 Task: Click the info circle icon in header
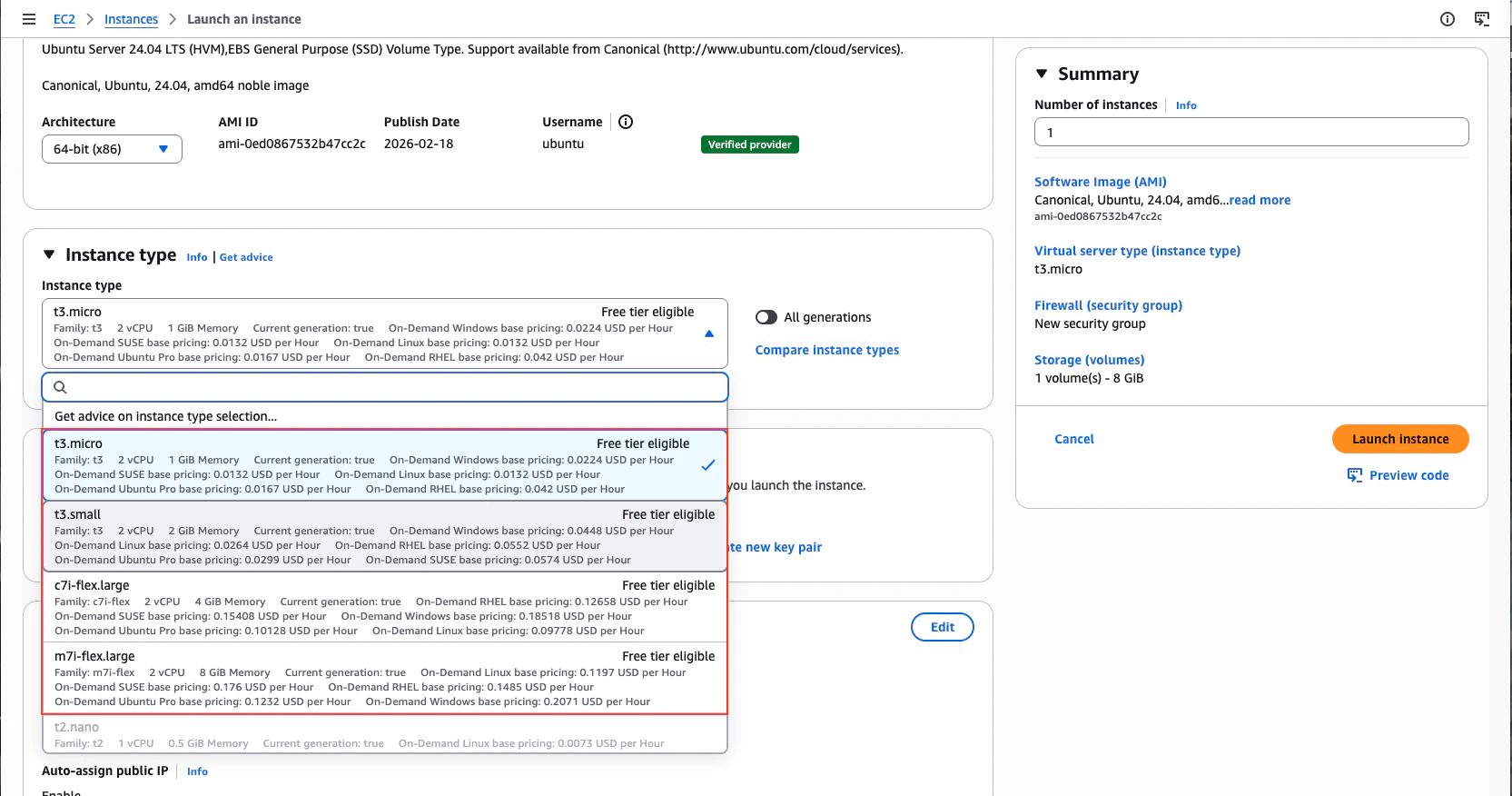[x=1448, y=19]
